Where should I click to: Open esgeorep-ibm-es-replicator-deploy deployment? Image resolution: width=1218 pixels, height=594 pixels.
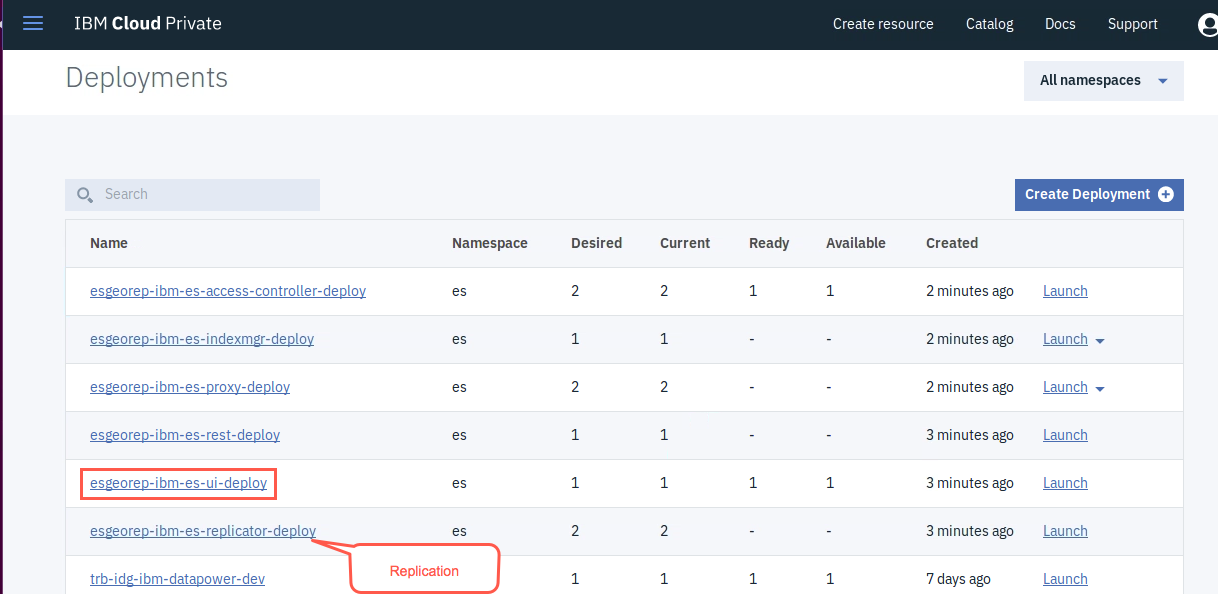tap(203, 531)
